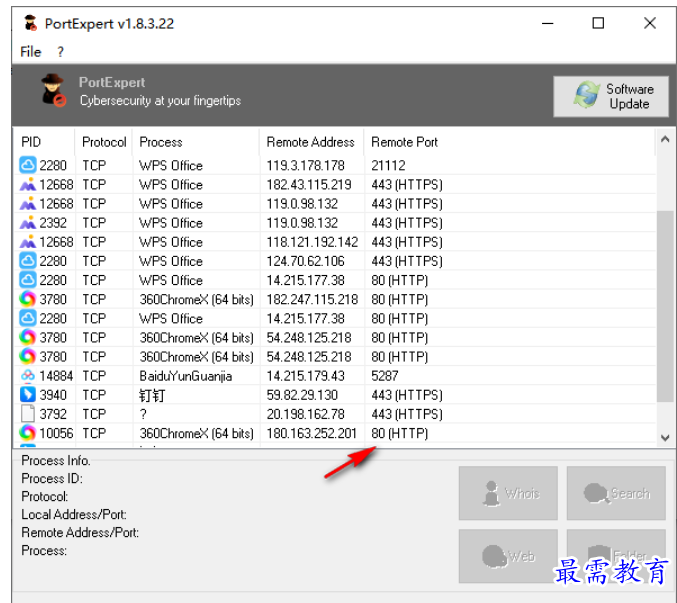This screenshot has height=603, width=677.
Task: Click 360ChromeX icon in PID 10056 row
Action: (x=28, y=433)
